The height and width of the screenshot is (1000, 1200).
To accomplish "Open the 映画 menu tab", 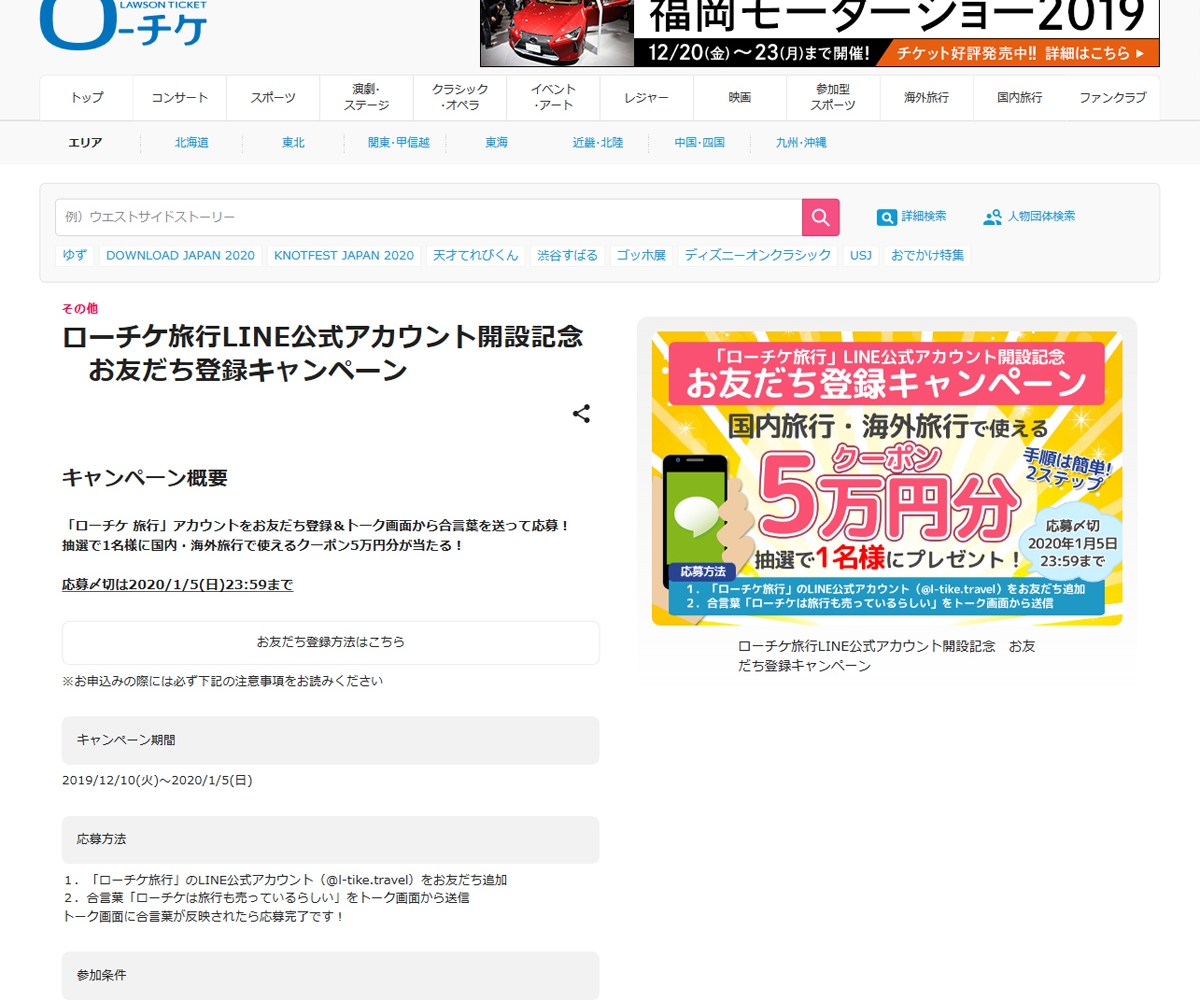I will [x=740, y=98].
